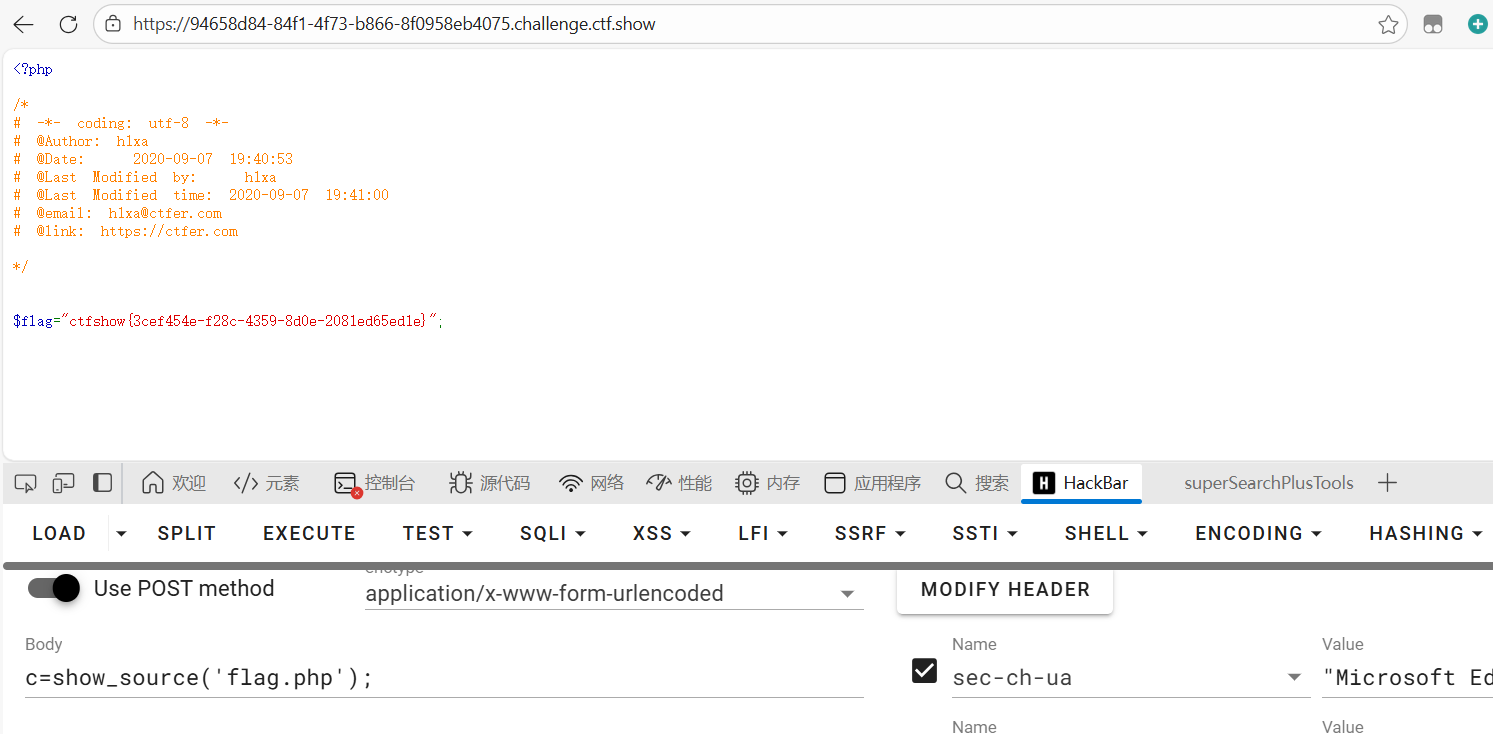Image resolution: width=1493 pixels, height=734 pixels.
Task: Open the HASHING dropdown menu
Action: [1425, 533]
